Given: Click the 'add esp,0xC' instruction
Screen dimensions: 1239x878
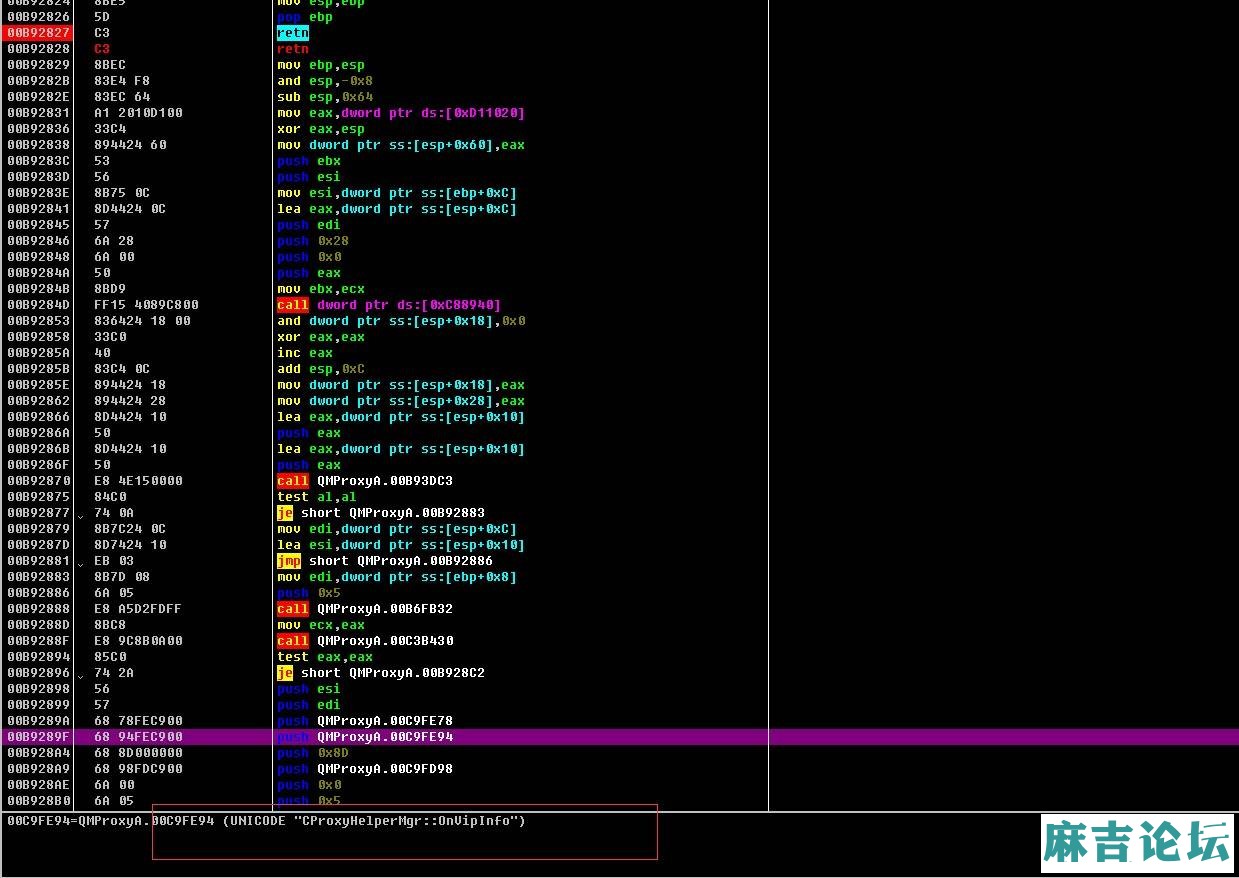Looking at the screenshot, I should click(321, 369).
